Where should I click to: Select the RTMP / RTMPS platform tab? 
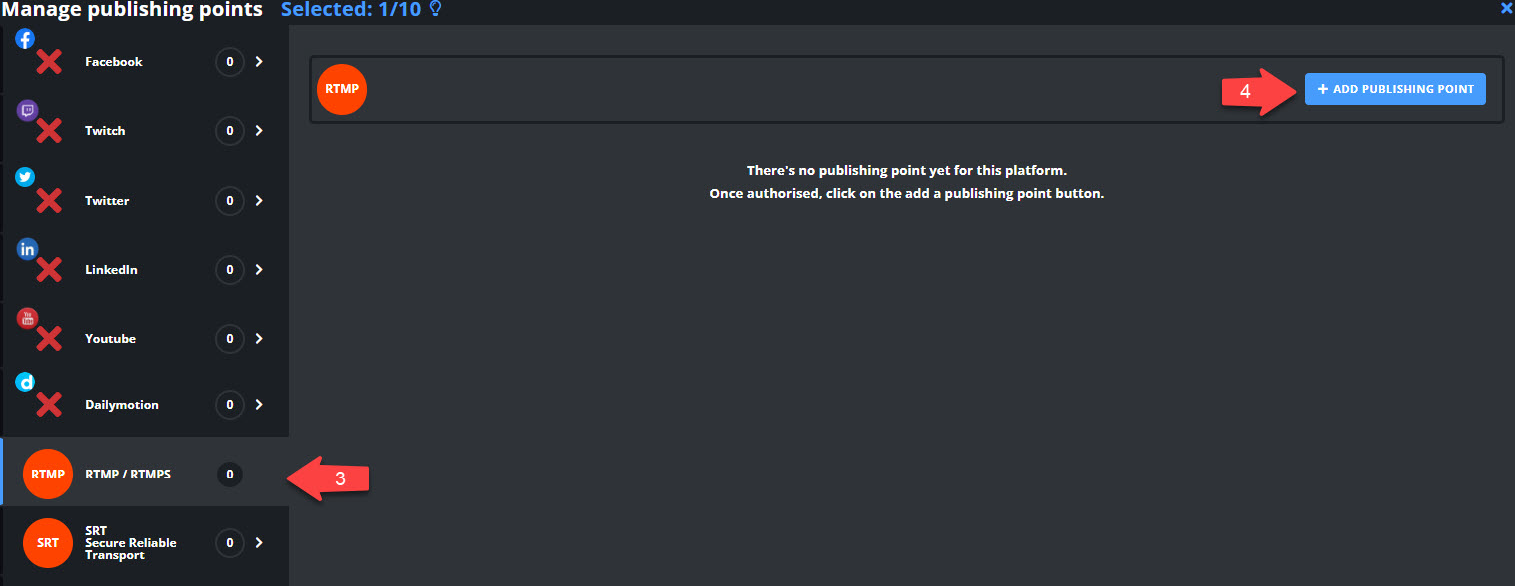pyautogui.click(x=146, y=472)
